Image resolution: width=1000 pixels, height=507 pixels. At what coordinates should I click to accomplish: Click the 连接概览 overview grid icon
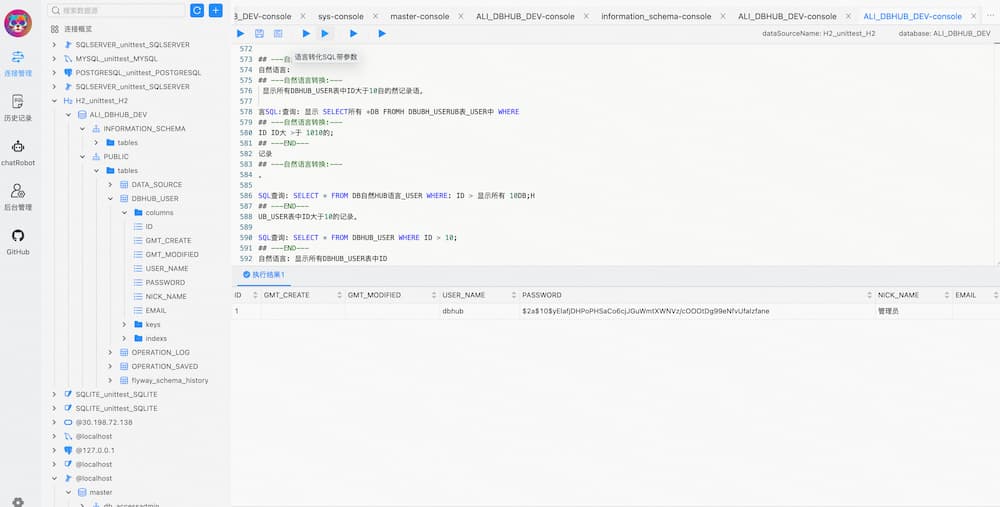coord(54,29)
